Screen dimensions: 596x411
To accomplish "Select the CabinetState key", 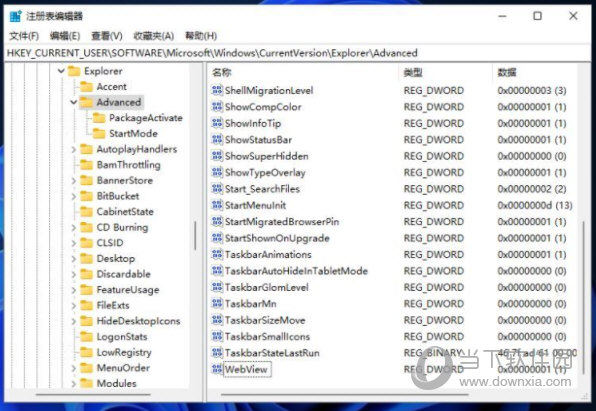I will [125, 212].
